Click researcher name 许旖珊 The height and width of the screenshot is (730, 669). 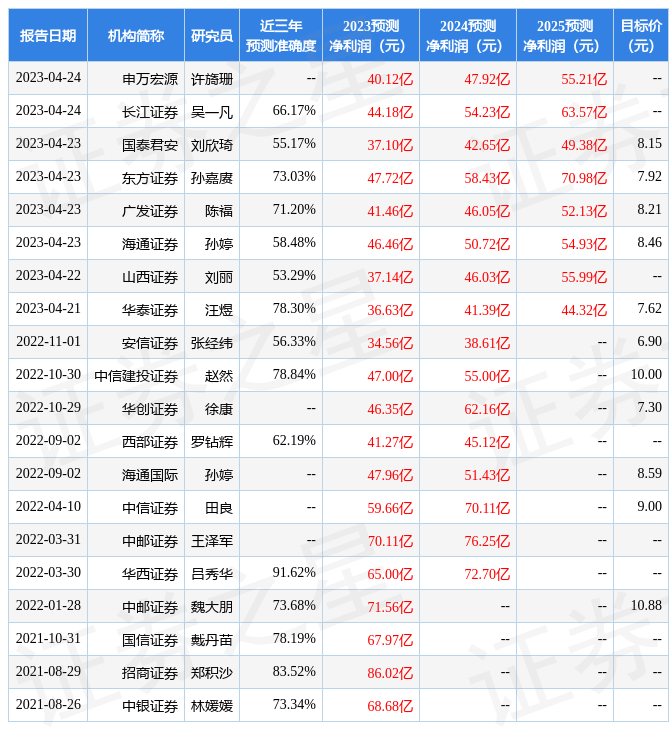click(x=212, y=79)
